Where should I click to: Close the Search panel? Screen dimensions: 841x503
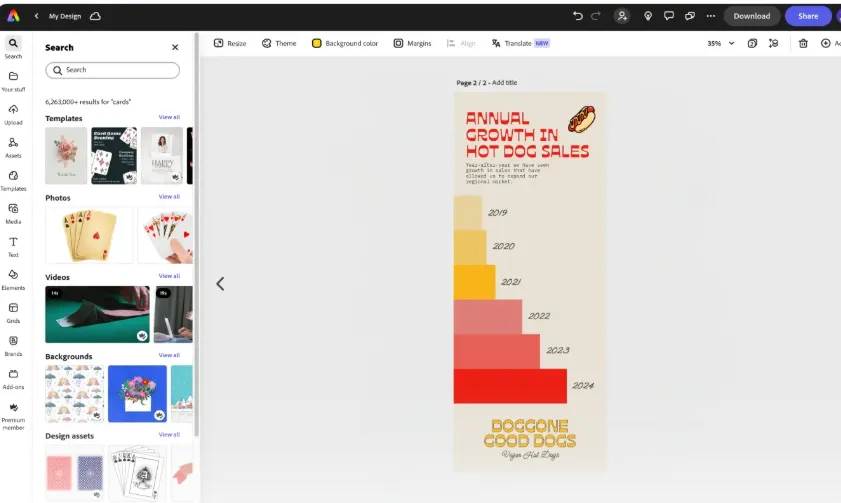175,47
